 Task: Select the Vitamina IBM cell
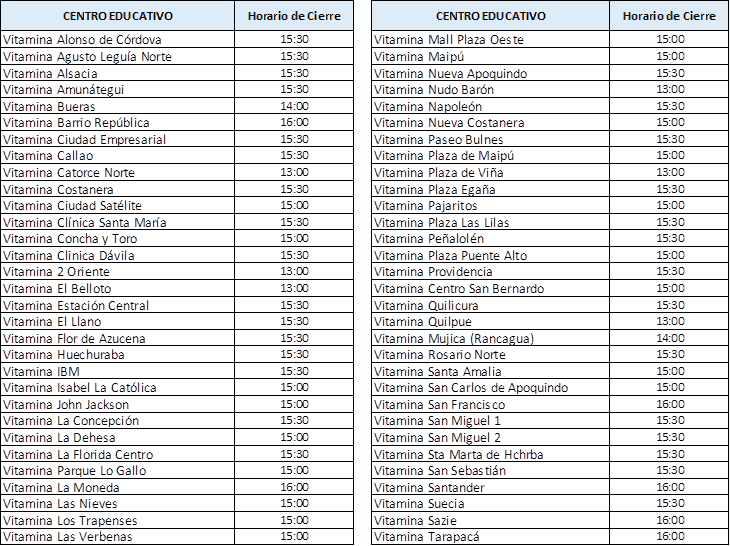point(117,371)
